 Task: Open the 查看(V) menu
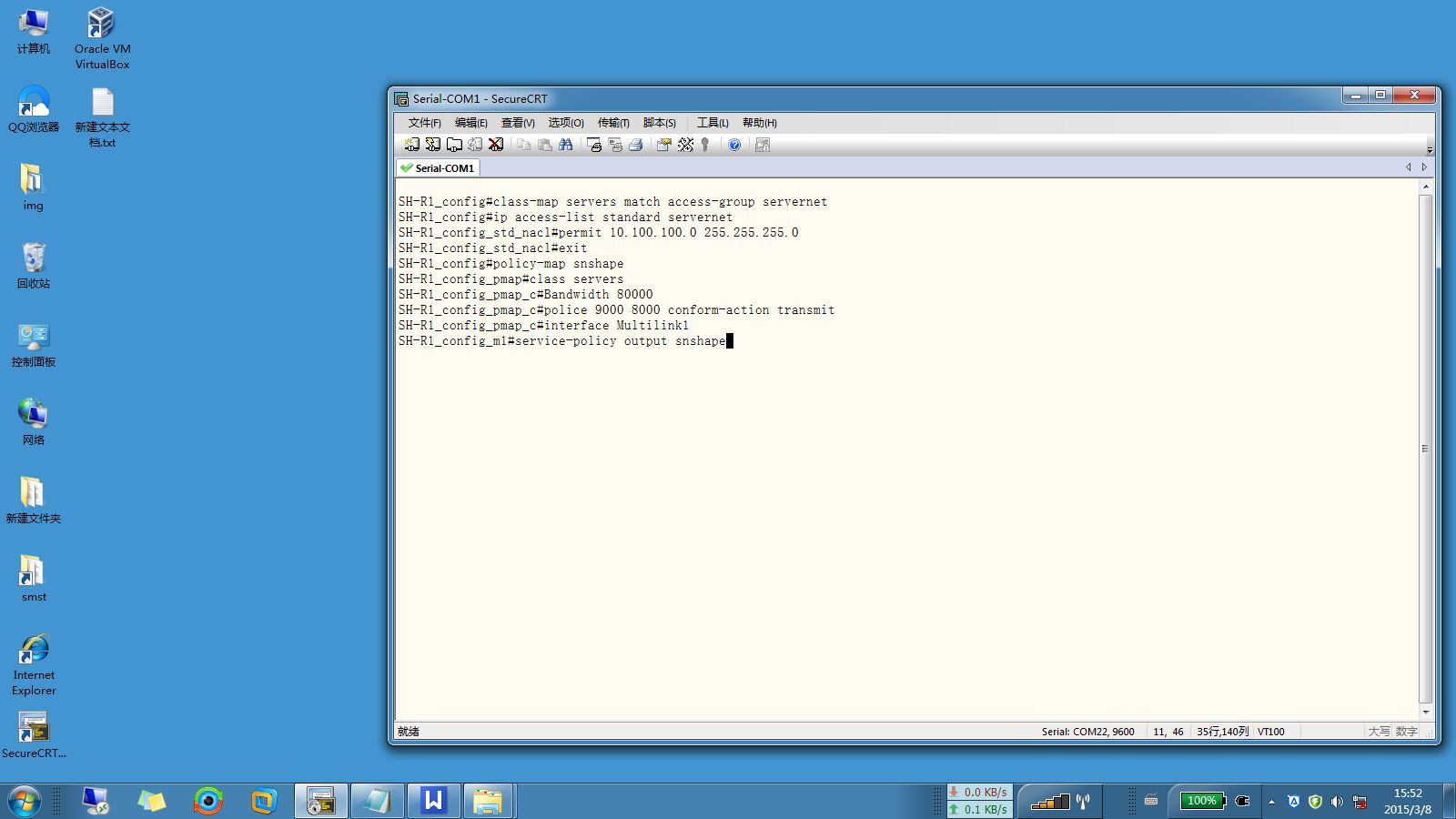pos(518,123)
